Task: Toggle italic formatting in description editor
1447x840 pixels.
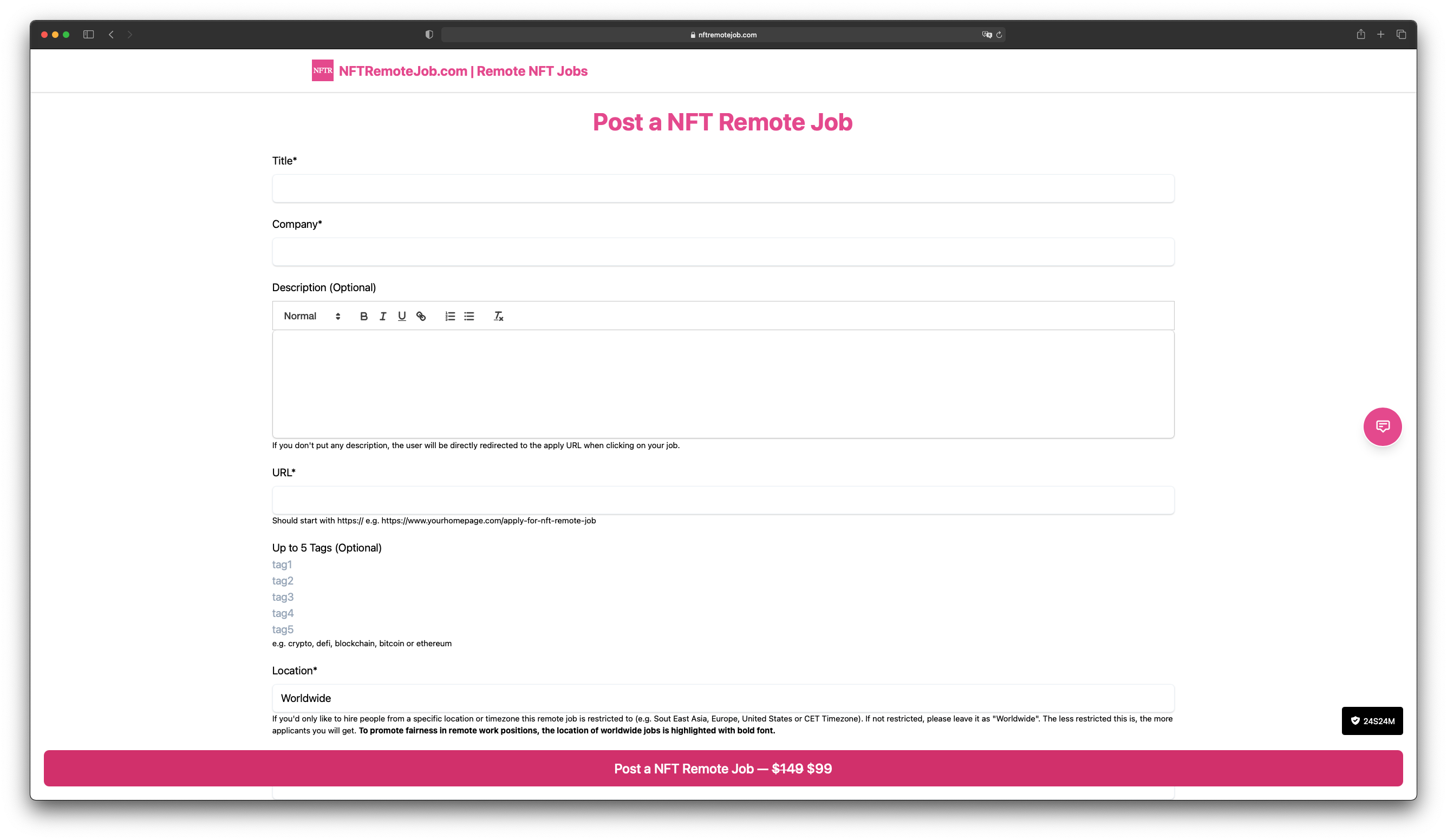Action: [x=383, y=316]
